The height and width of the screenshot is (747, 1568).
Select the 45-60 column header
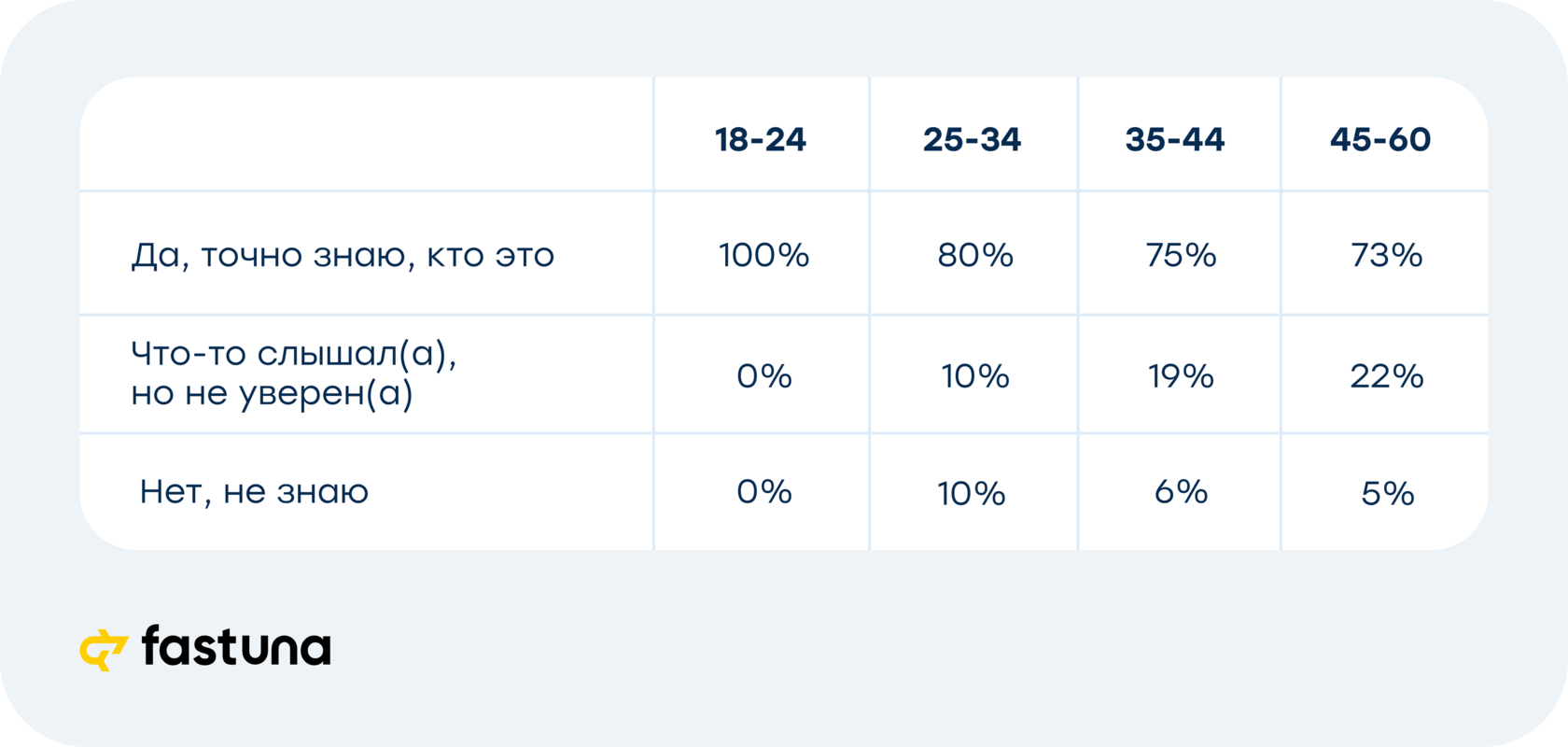[1380, 140]
